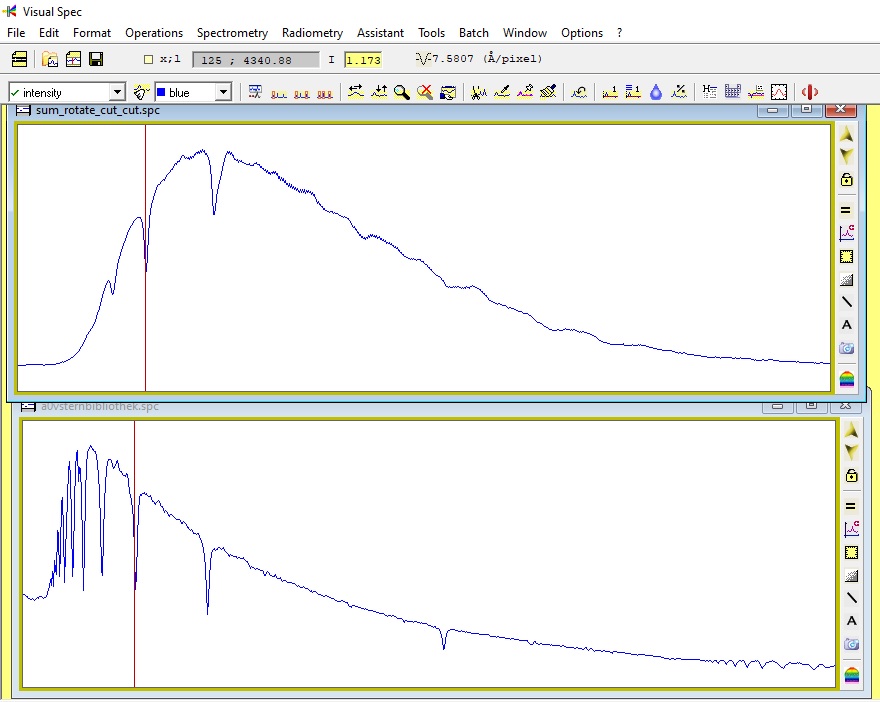880x702 pixels.
Task: Click the three-marker red-line calibration icon
Action: [324, 93]
